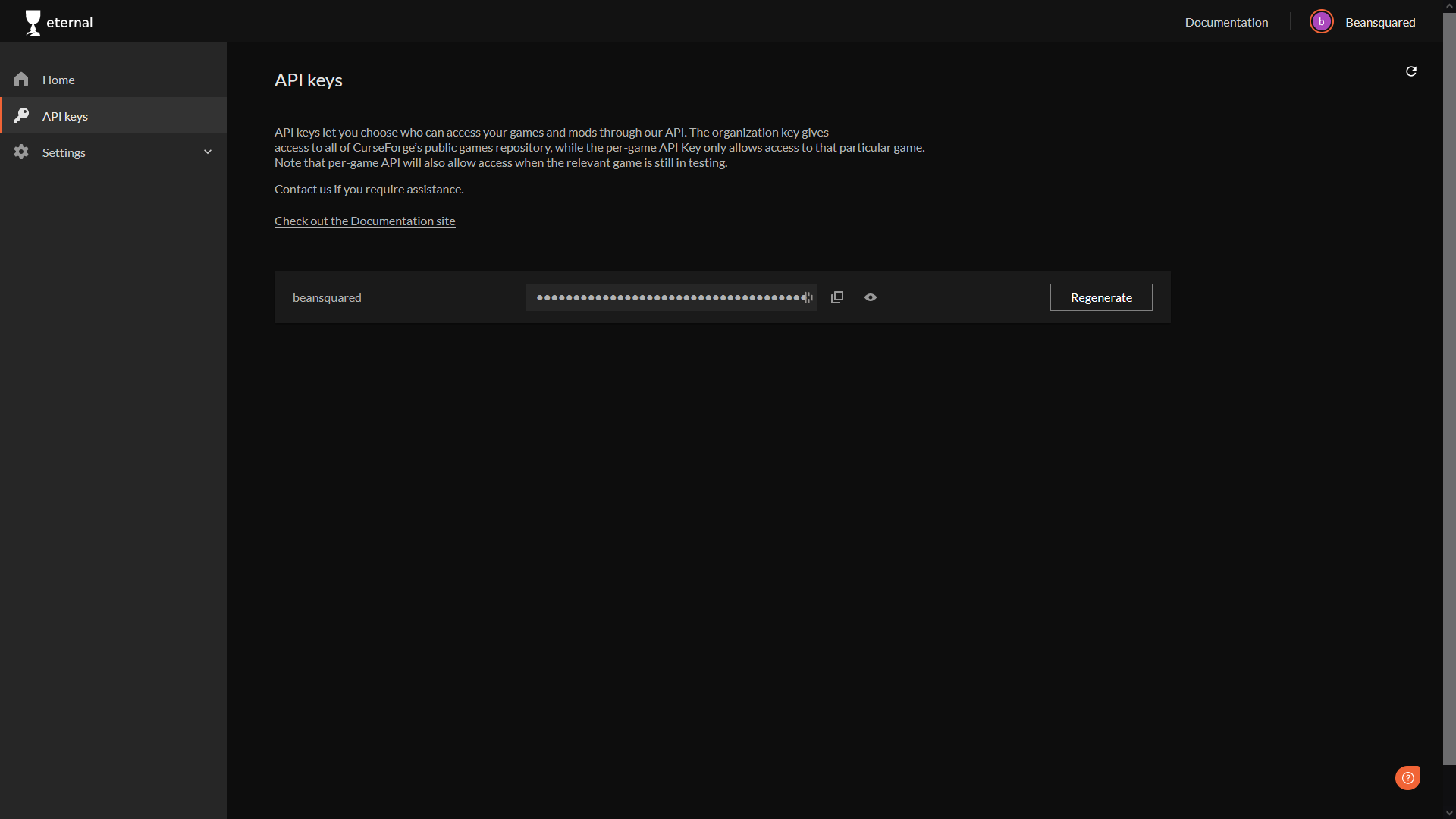
Task: Refresh the page using the reload icon
Action: click(1411, 71)
